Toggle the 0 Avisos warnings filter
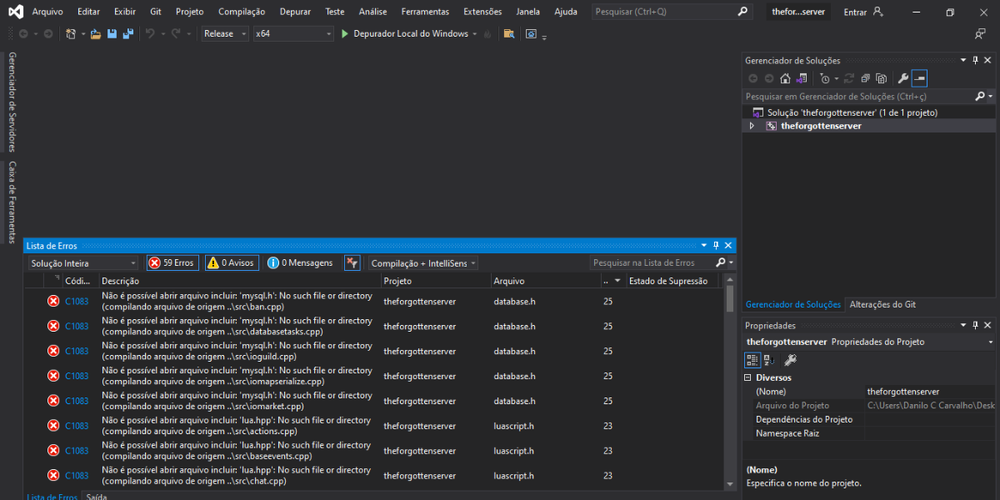This screenshot has height=500, width=1000. pyautogui.click(x=231, y=263)
